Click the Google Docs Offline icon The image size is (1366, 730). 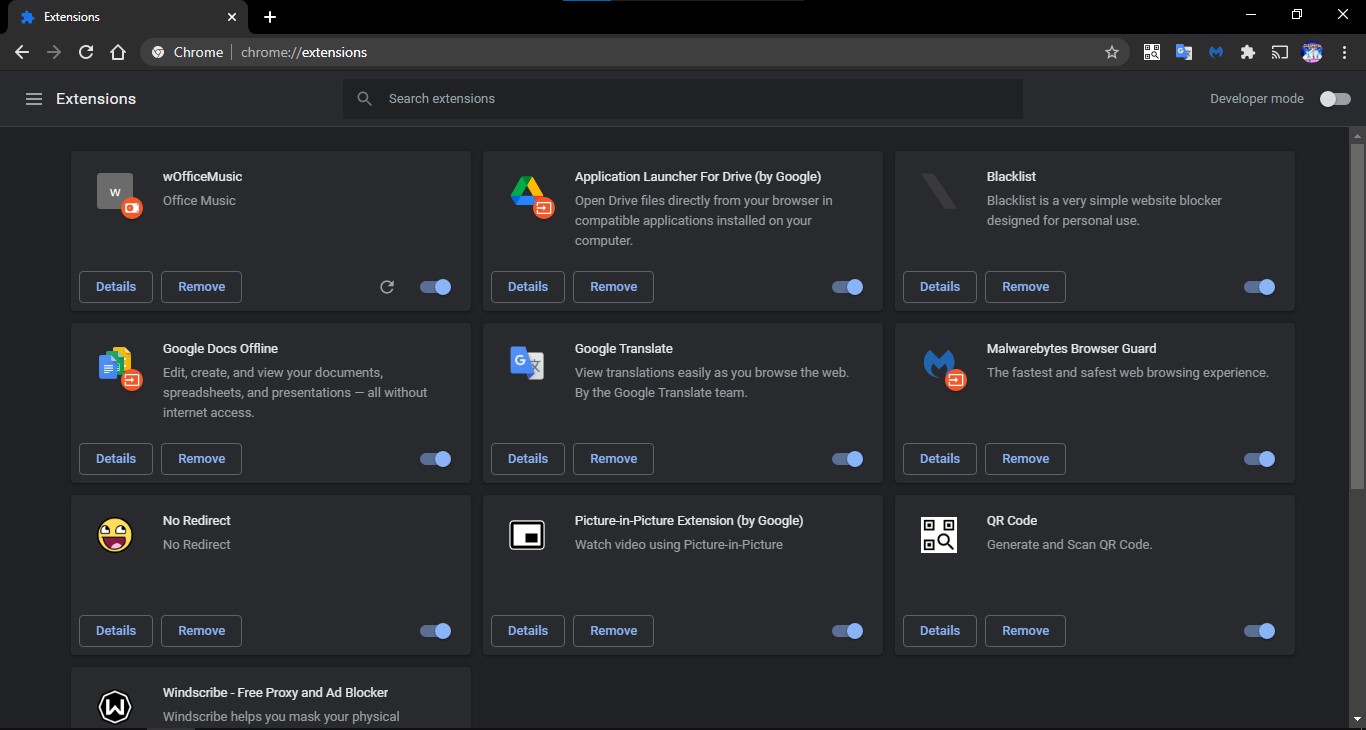pyautogui.click(x=118, y=367)
